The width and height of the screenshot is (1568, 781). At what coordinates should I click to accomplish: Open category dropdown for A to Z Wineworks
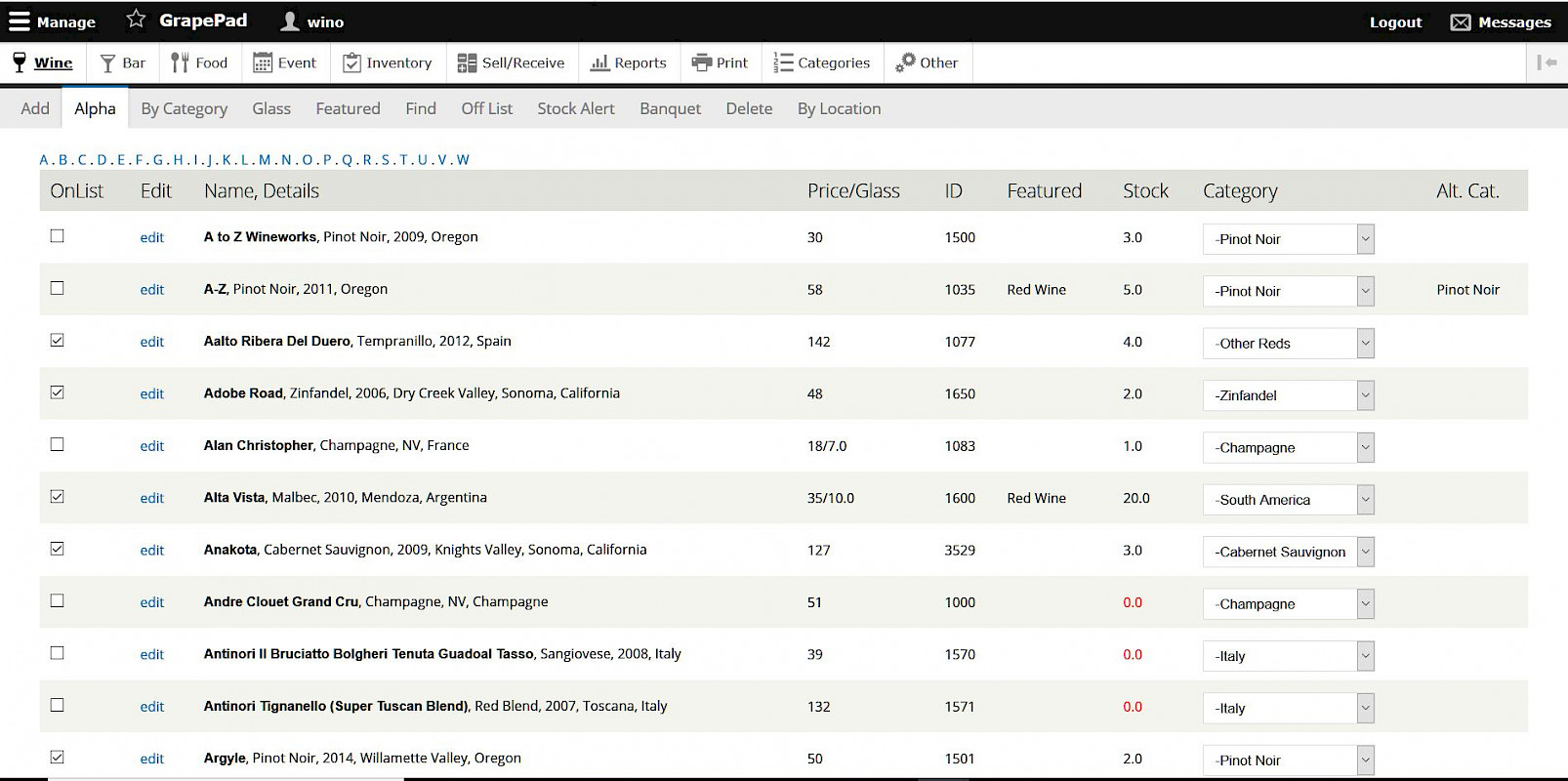click(x=1288, y=239)
